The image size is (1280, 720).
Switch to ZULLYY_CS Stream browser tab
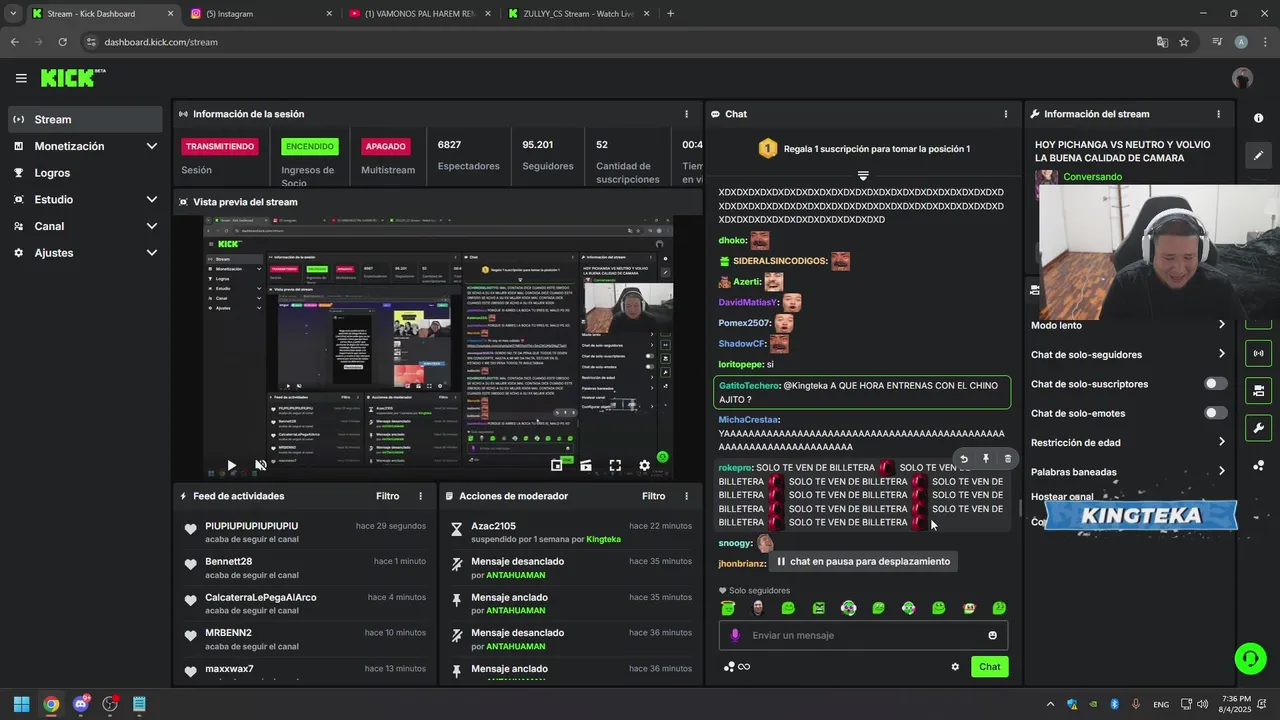pos(578,14)
